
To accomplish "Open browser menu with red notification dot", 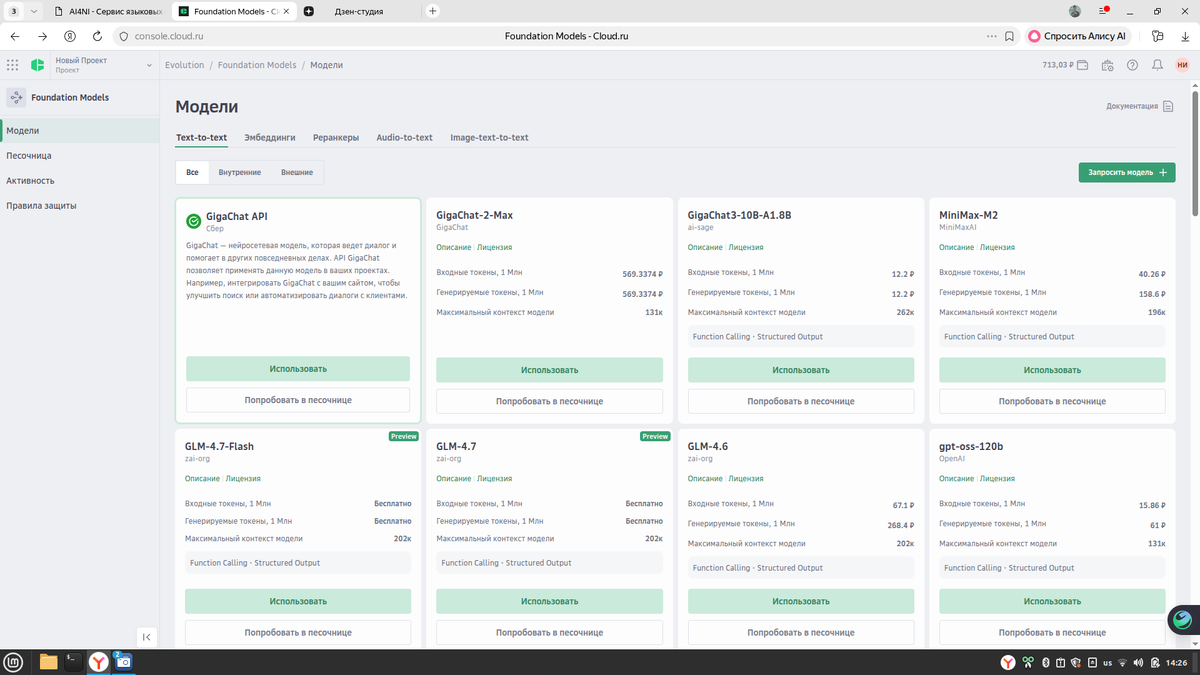I will tap(1104, 11).
